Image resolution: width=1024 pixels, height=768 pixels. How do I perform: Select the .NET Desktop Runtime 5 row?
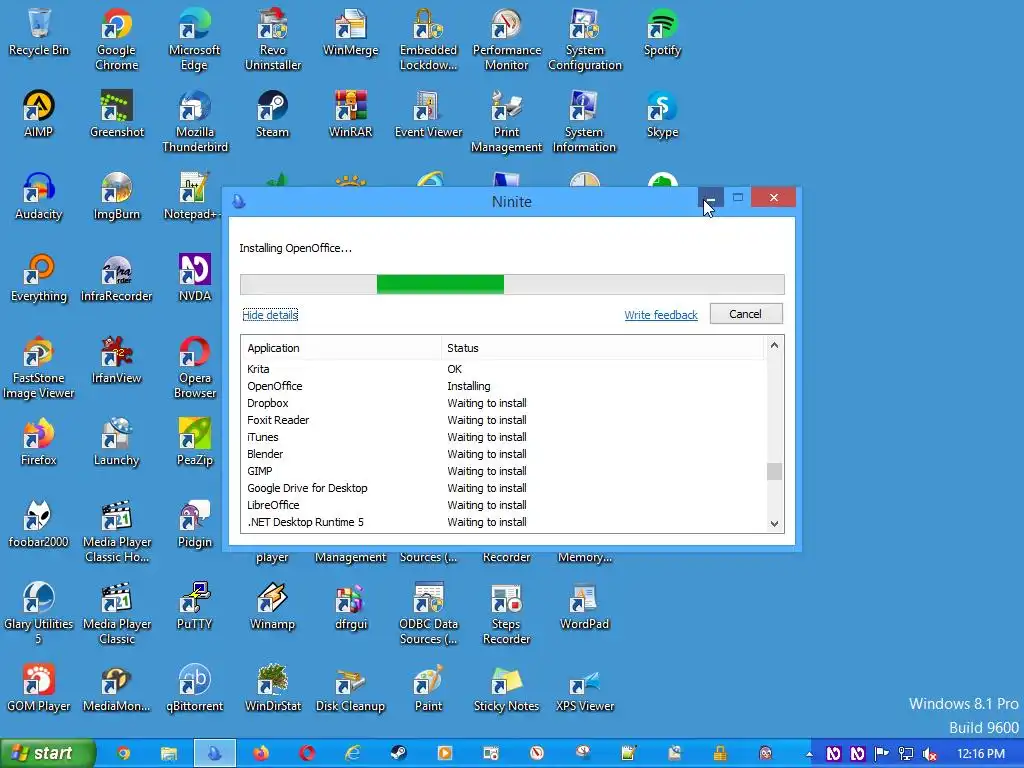tap(504, 522)
